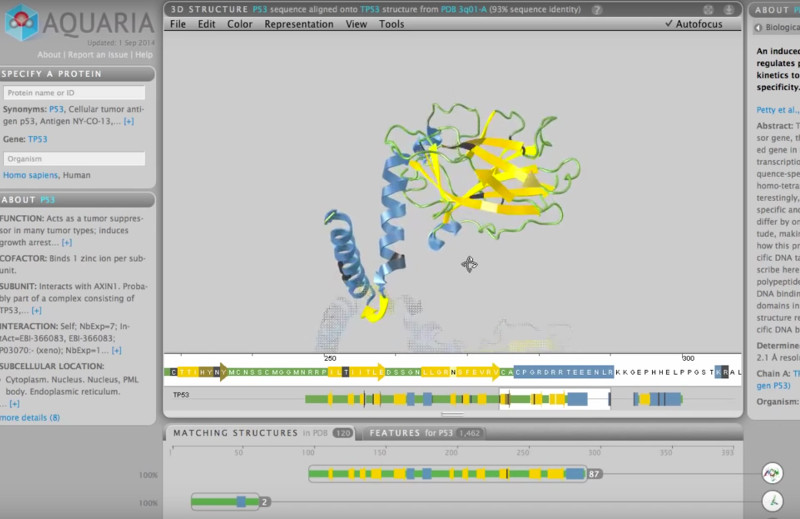This screenshot has width=800, height=519.
Task: Open the TP53 gene link
Action: pos(37,139)
